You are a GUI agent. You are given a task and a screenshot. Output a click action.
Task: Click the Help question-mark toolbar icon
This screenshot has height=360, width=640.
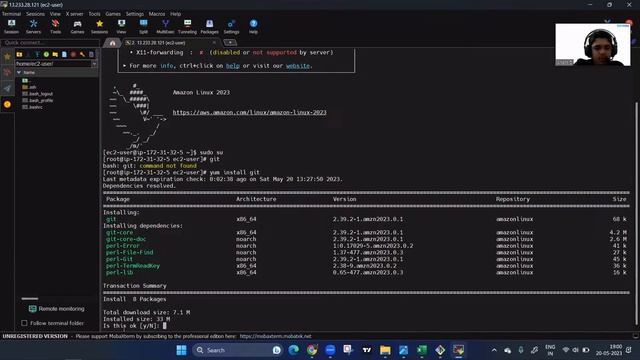[x=253, y=27]
